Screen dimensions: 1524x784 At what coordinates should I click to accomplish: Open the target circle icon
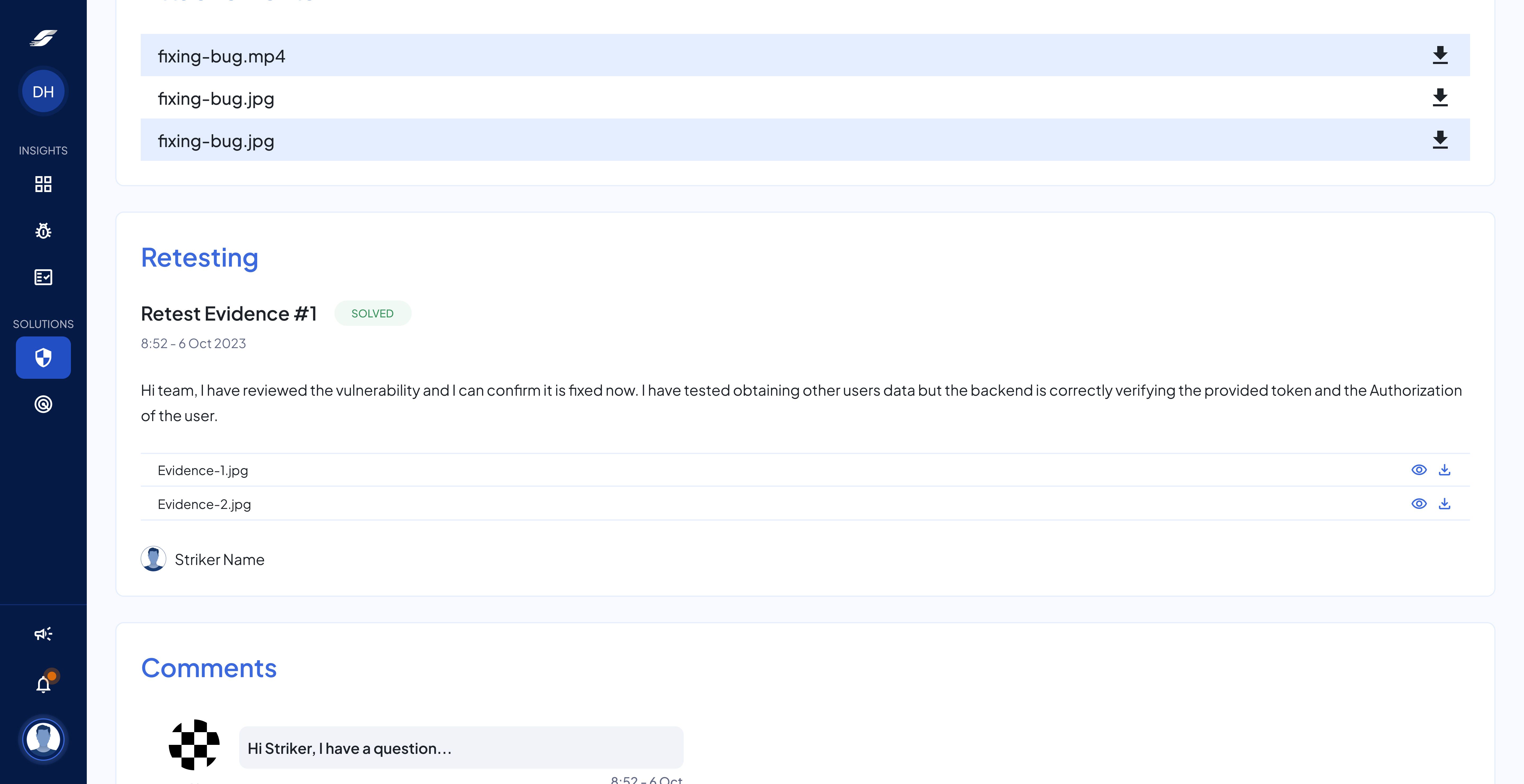(x=43, y=404)
